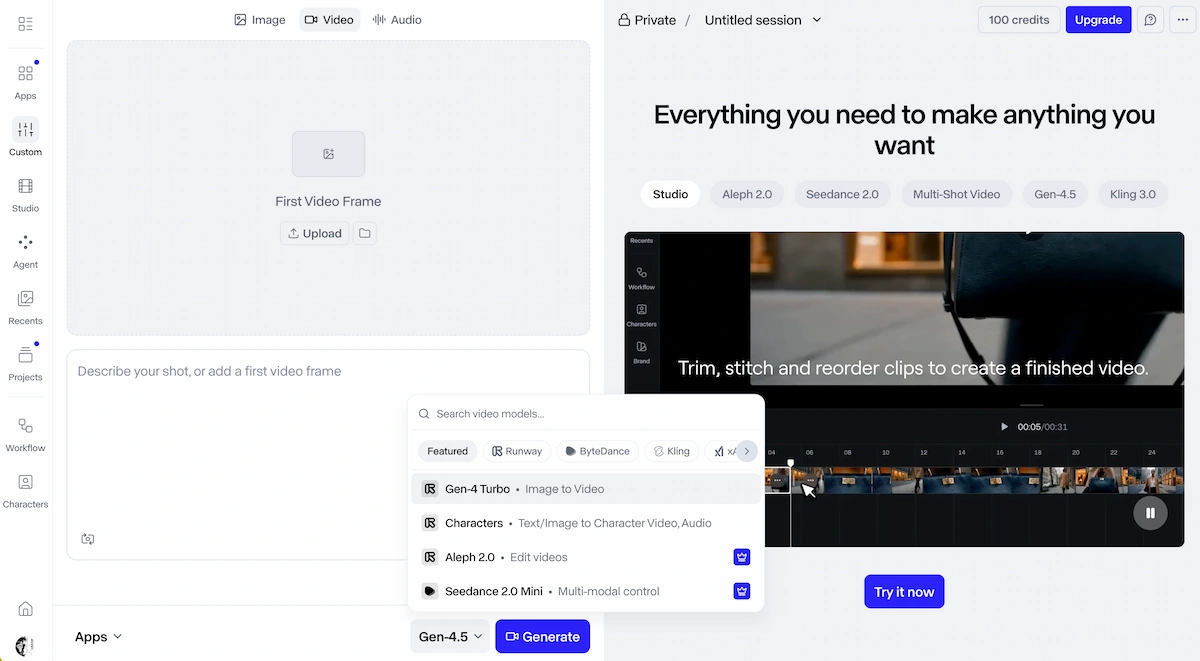Open Characters from the sidebar
Screen dimensions: 1200x661
point(25,490)
